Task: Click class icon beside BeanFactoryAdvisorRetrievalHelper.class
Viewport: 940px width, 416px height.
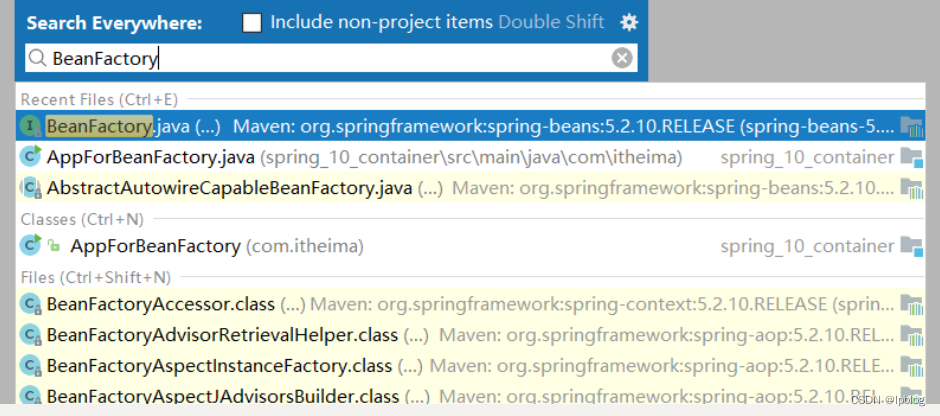Action: 30,335
